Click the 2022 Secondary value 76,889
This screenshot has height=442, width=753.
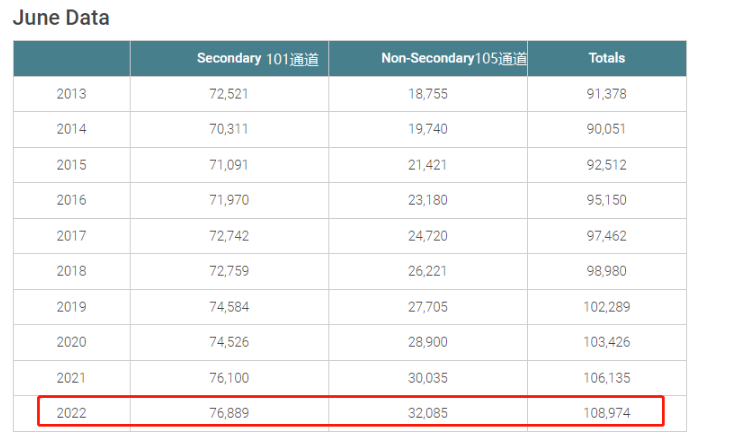click(x=228, y=412)
